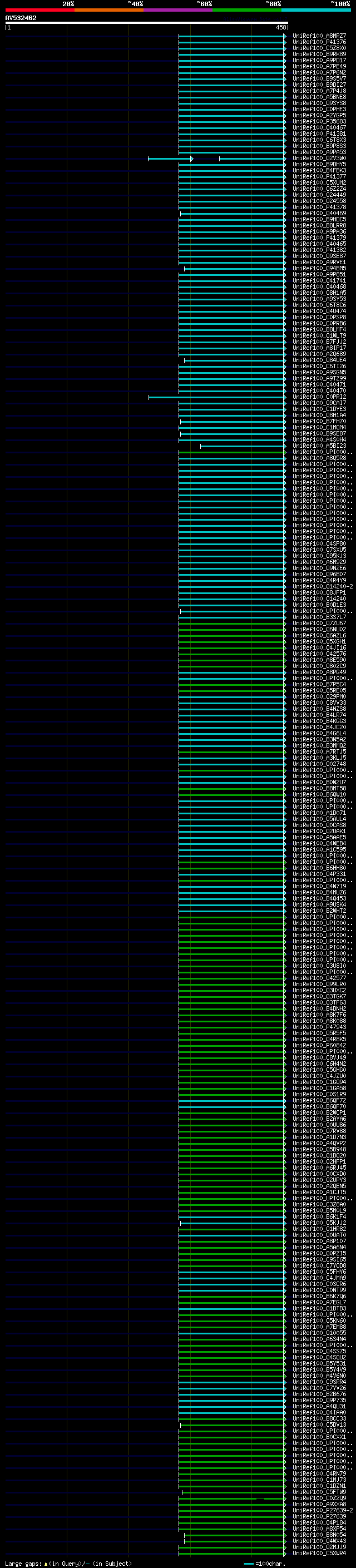Select hit UniRef100_A8Q5R8
This screenshot has width=356, height=1568.
pos(319,458)
